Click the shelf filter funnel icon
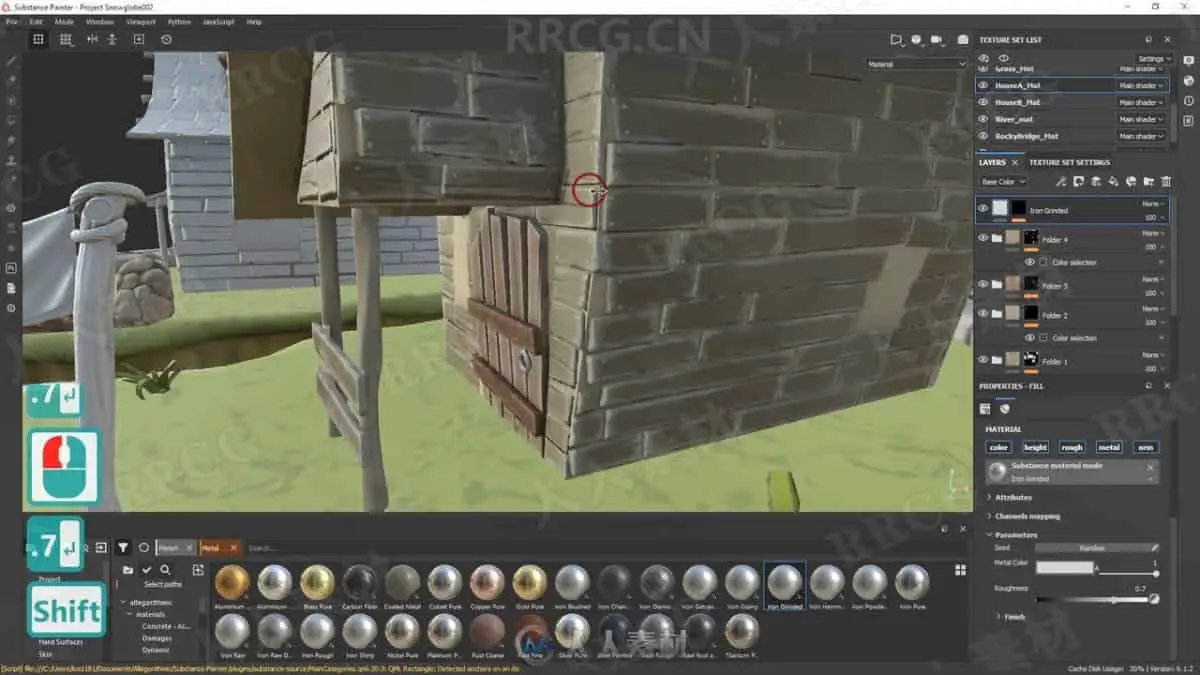This screenshot has width=1200, height=675. [123, 547]
